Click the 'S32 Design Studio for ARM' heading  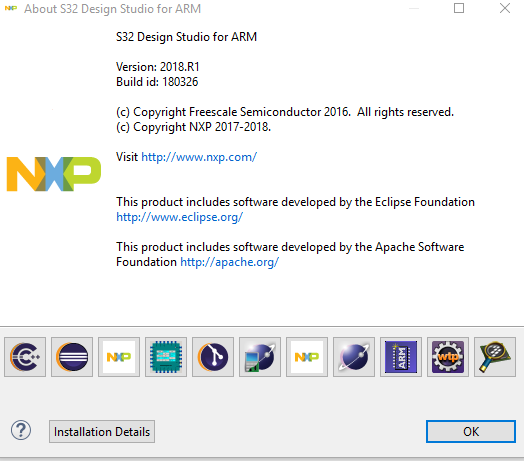click(x=186, y=37)
